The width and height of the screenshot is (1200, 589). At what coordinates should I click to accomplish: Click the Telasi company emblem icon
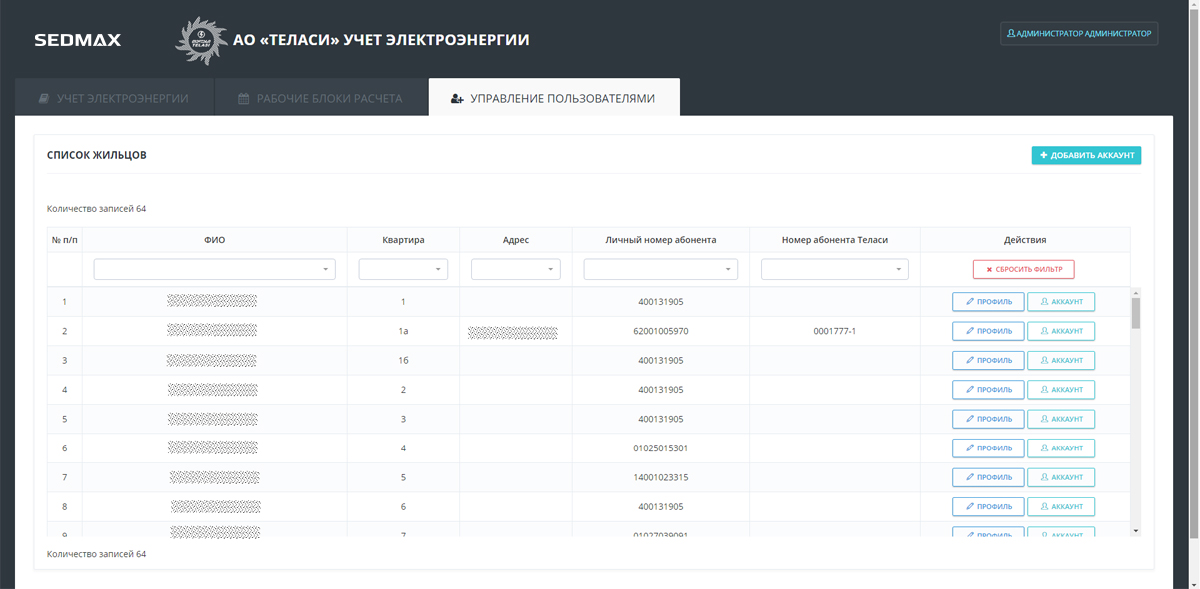click(201, 41)
